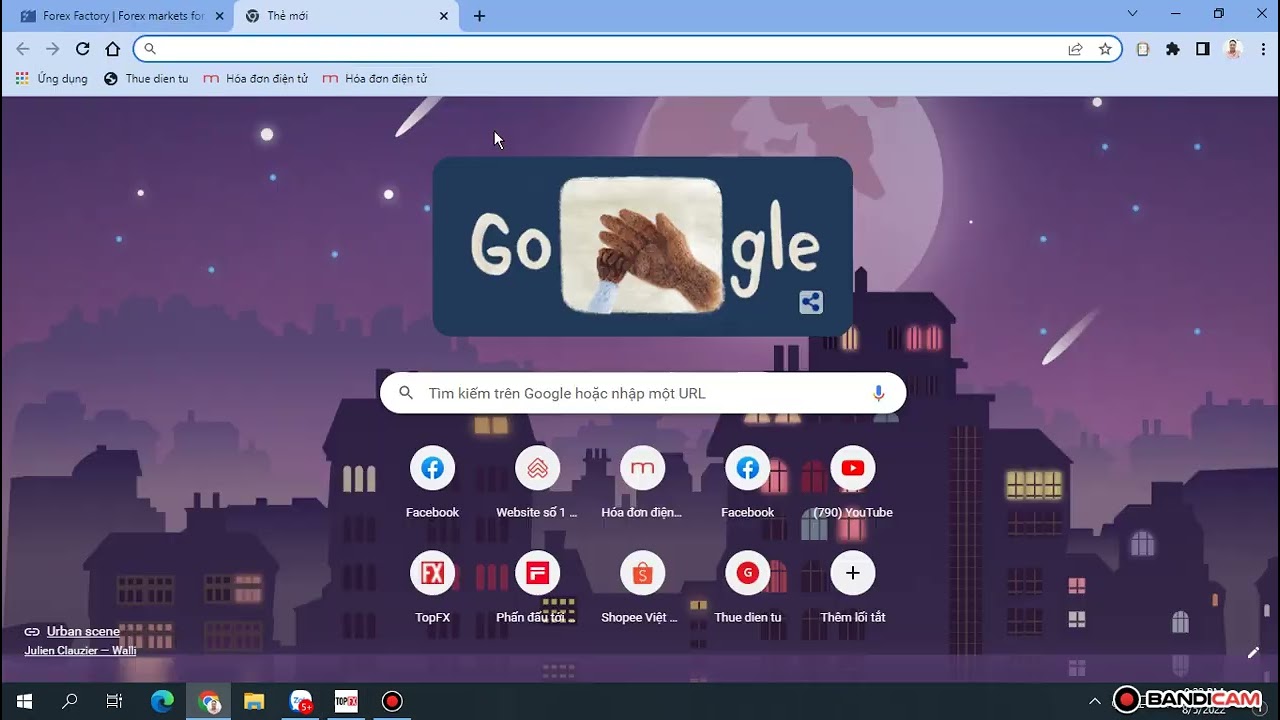Expand the tab search chevron
1280x720 pixels.
click(x=1132, y=14)
